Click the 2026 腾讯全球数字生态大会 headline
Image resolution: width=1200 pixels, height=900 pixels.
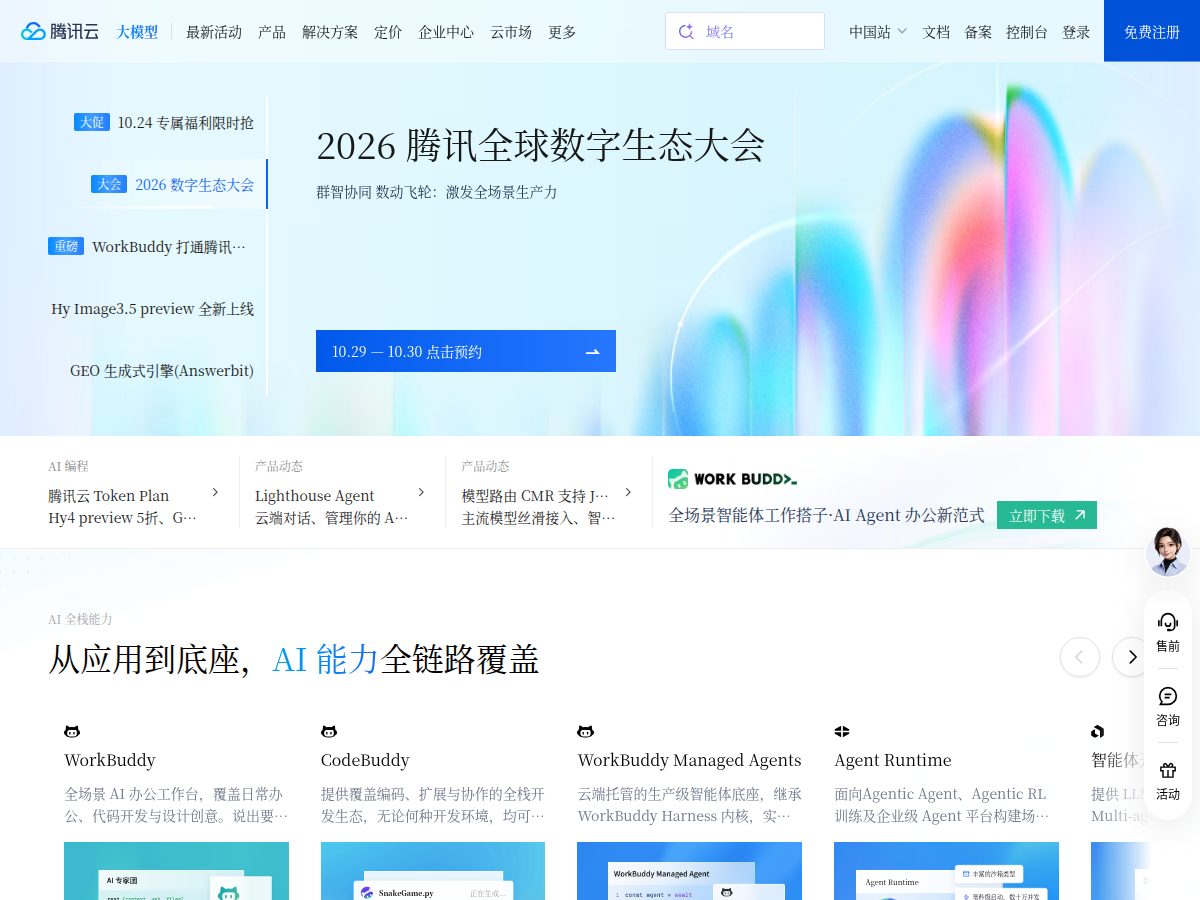[x=540, y=146]
